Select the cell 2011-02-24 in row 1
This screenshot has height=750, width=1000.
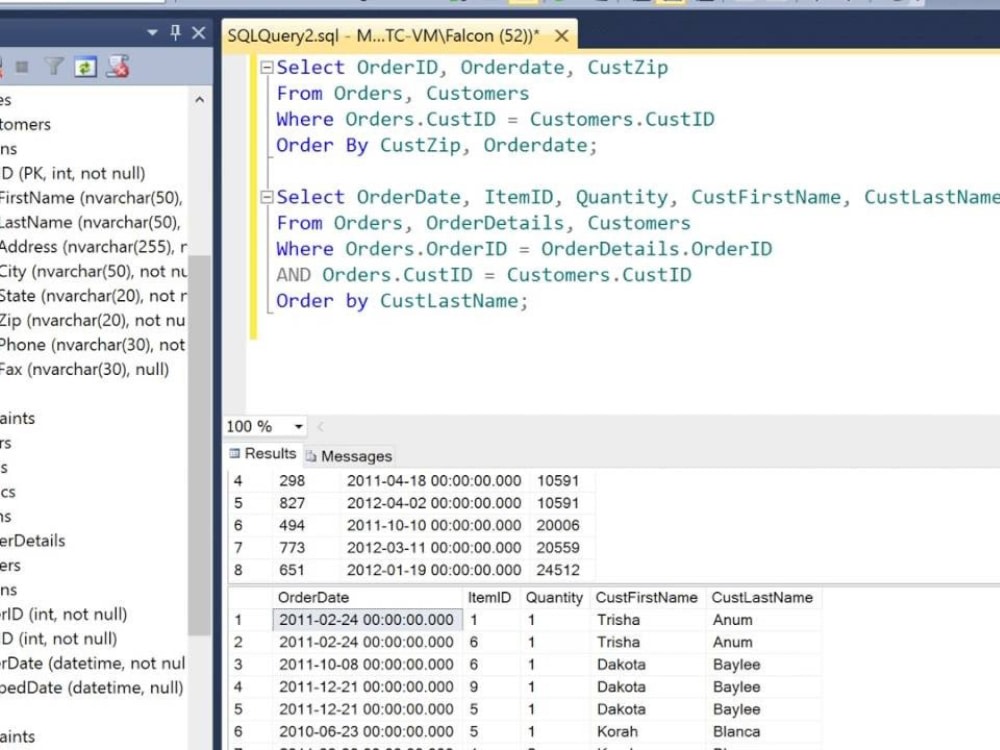coord(367,620)
